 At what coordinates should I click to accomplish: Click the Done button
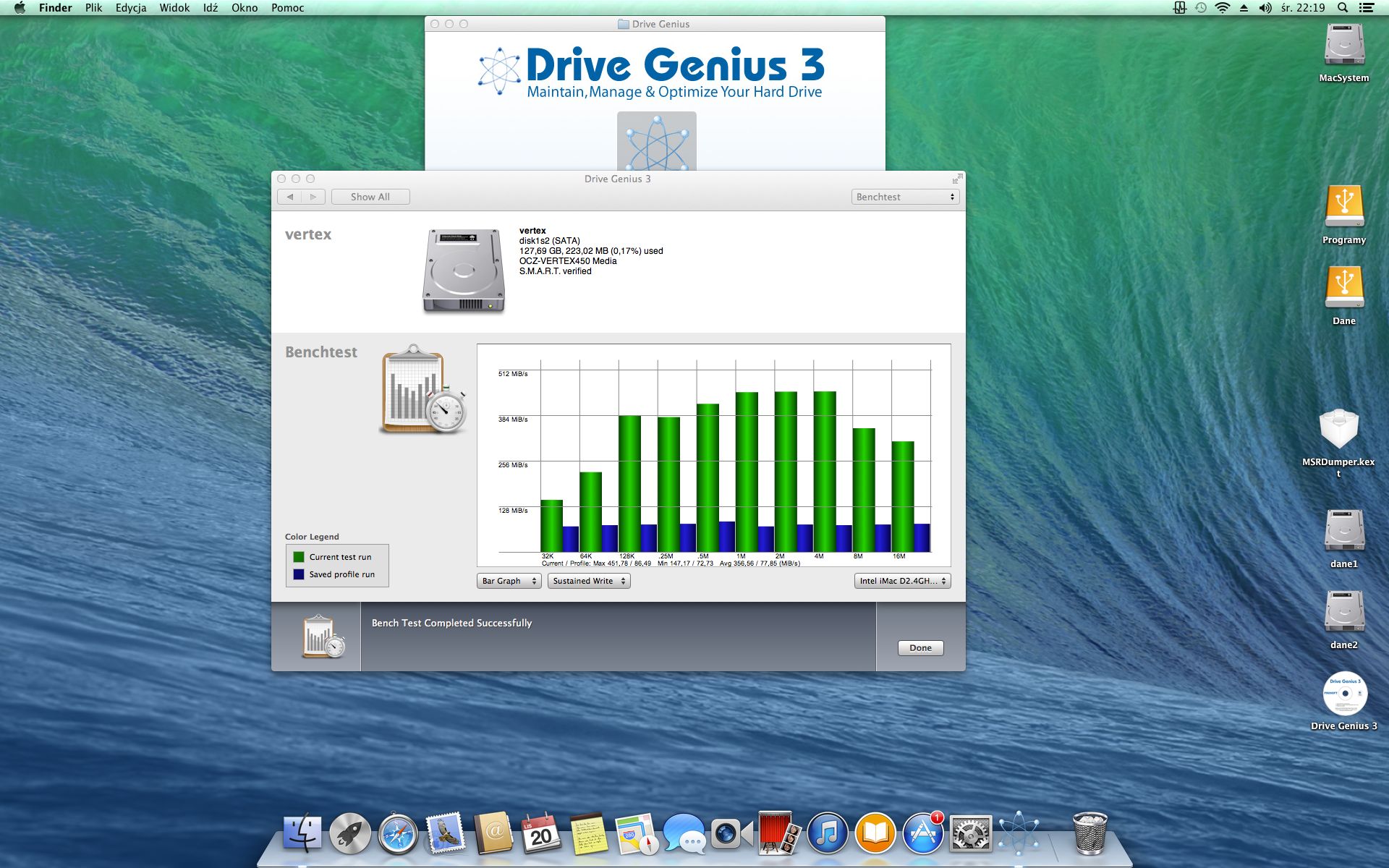coord(920,648)
